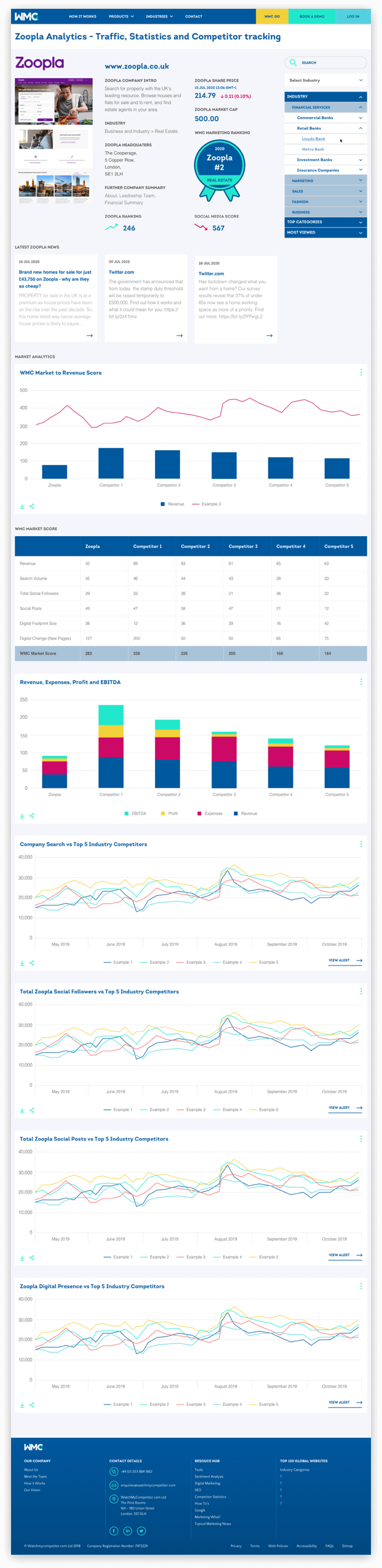Share the Zoopla Digital Presence chart
This screenshot has height=1568, width=382.
tap(31, 1405)
